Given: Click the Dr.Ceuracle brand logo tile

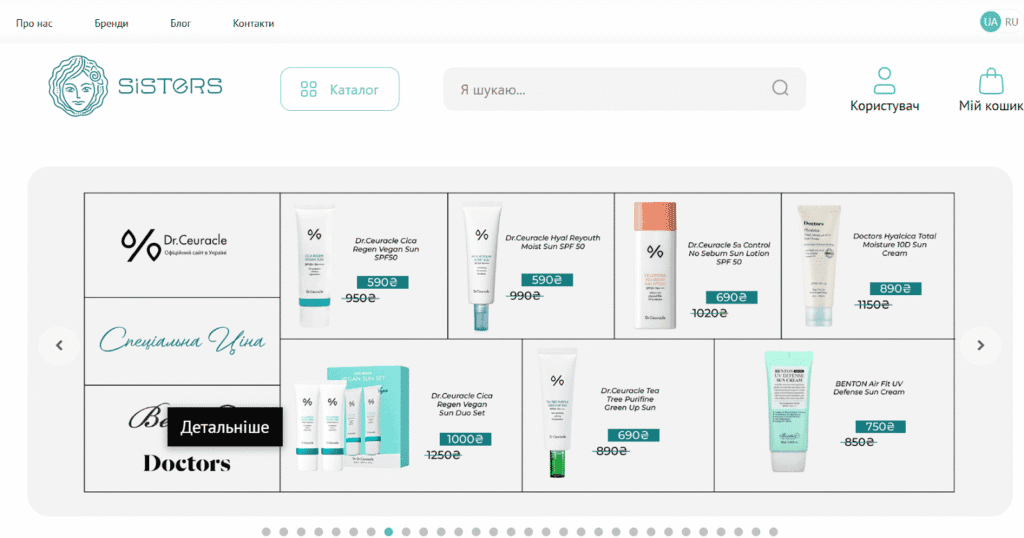Looking at the screenshot, I should pos(182,245).
